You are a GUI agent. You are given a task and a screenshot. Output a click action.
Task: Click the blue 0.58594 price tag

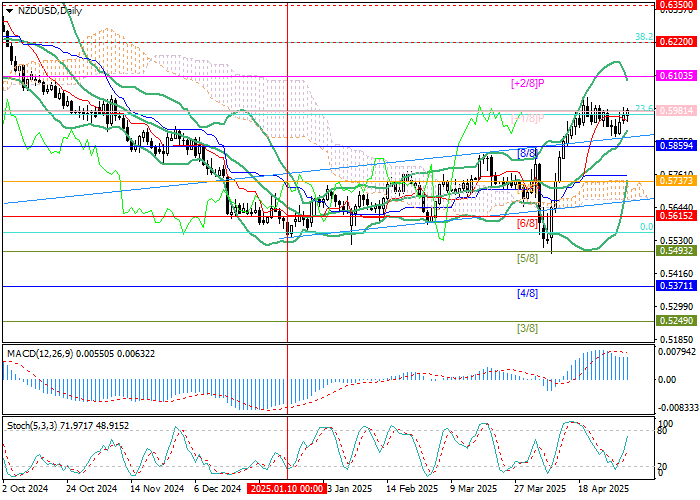pos(676,146)
